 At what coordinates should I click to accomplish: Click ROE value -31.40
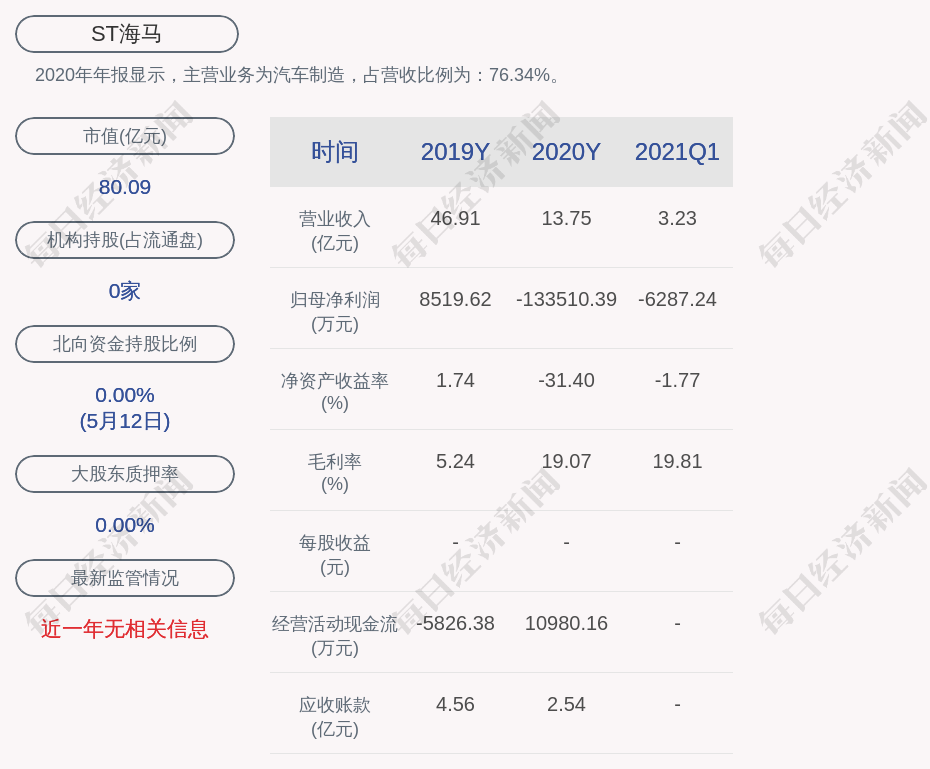click(566, 380)
